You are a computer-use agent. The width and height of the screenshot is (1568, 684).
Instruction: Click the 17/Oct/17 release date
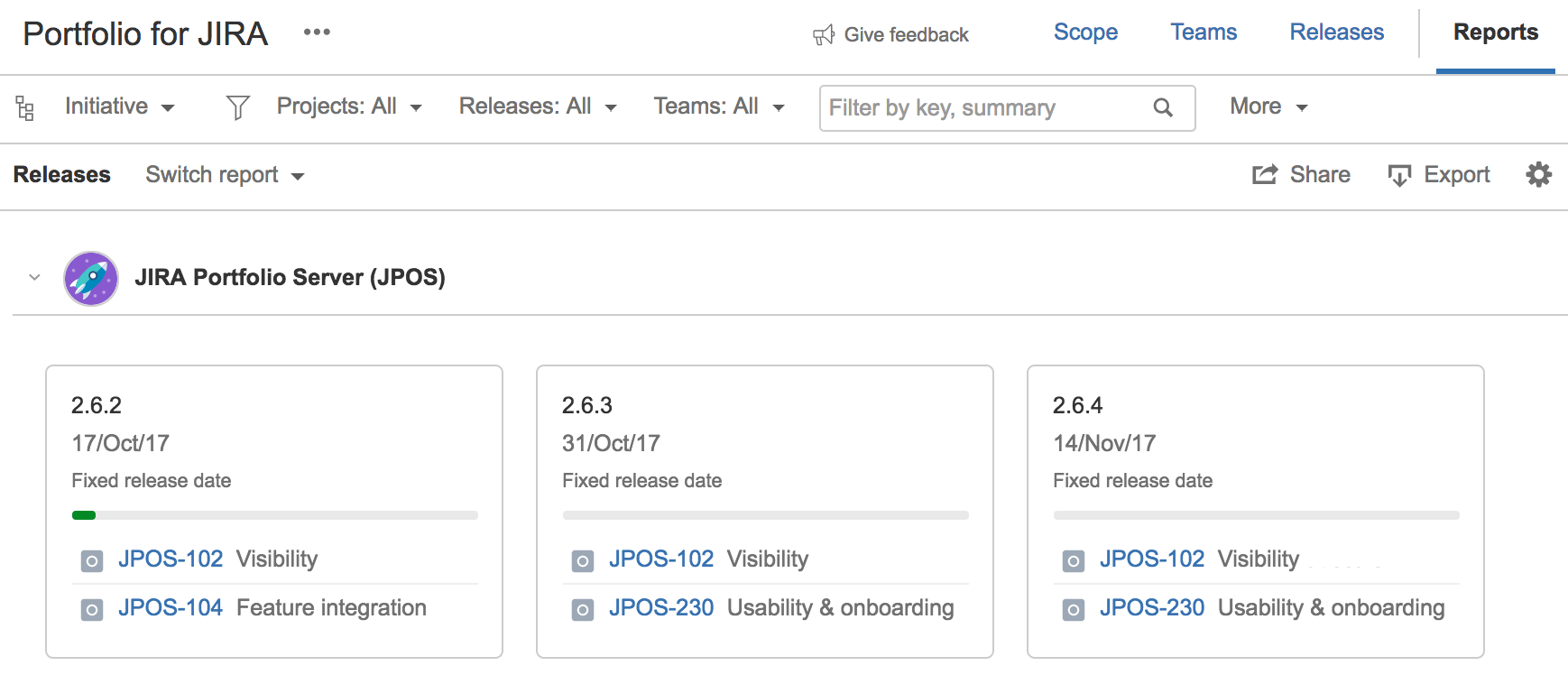tap(121, 444)
